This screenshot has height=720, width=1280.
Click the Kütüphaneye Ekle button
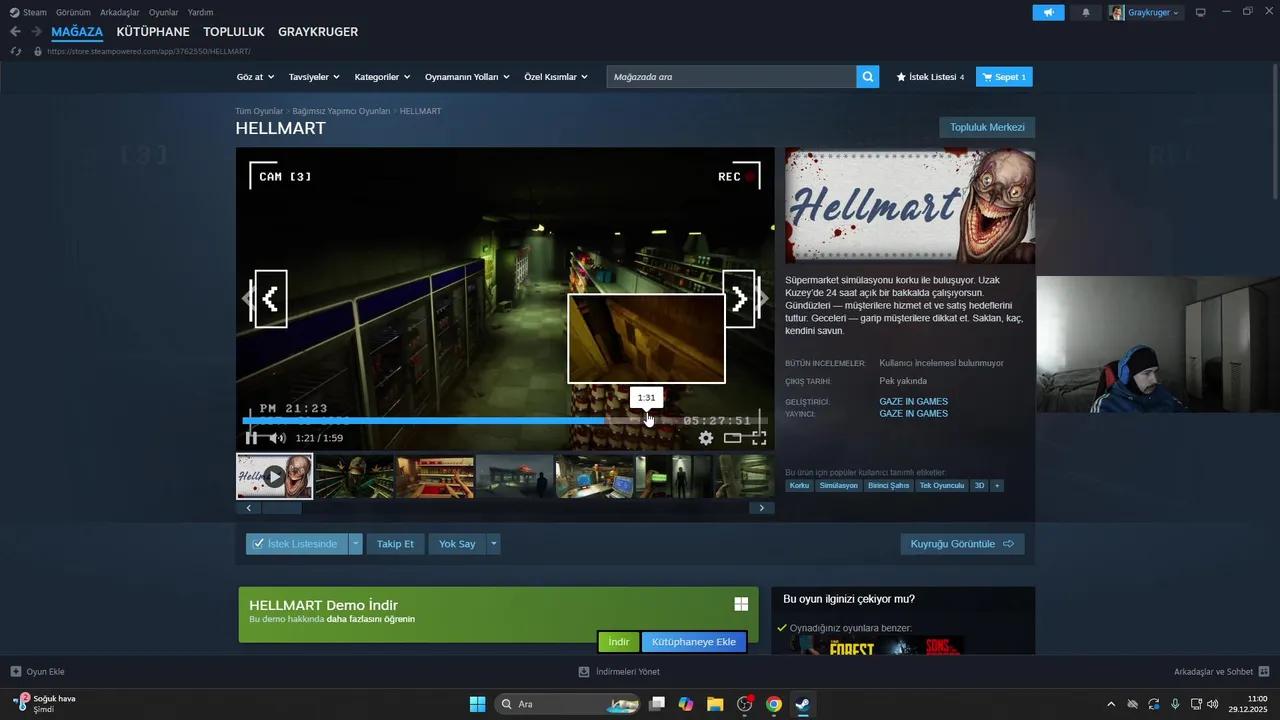[694, 642]
